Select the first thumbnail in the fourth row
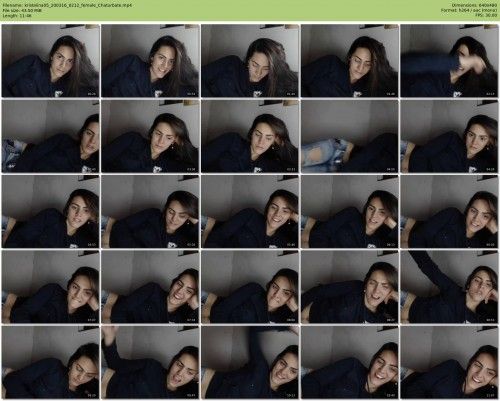Screen dimensions: 500x401 click(x=50, y=287)
